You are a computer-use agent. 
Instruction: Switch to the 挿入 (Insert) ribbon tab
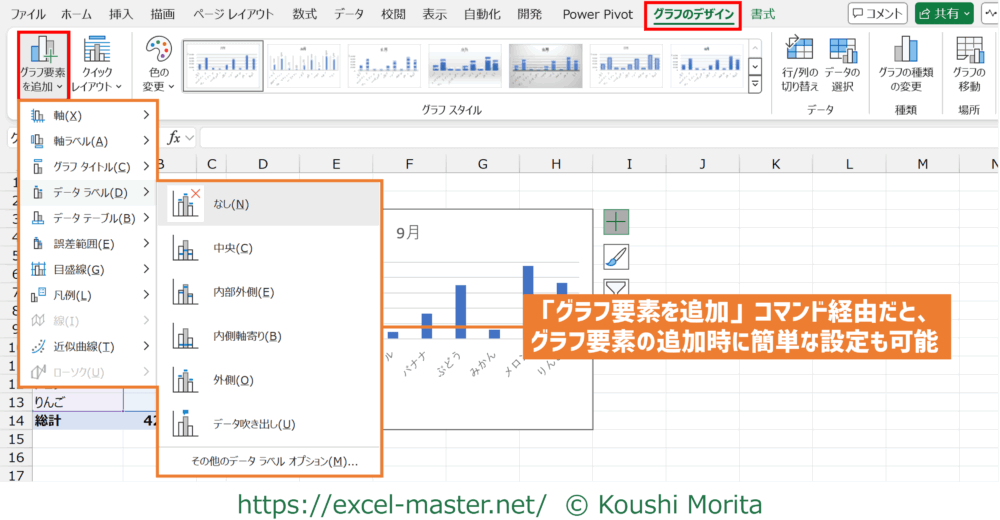coord(121,14)
